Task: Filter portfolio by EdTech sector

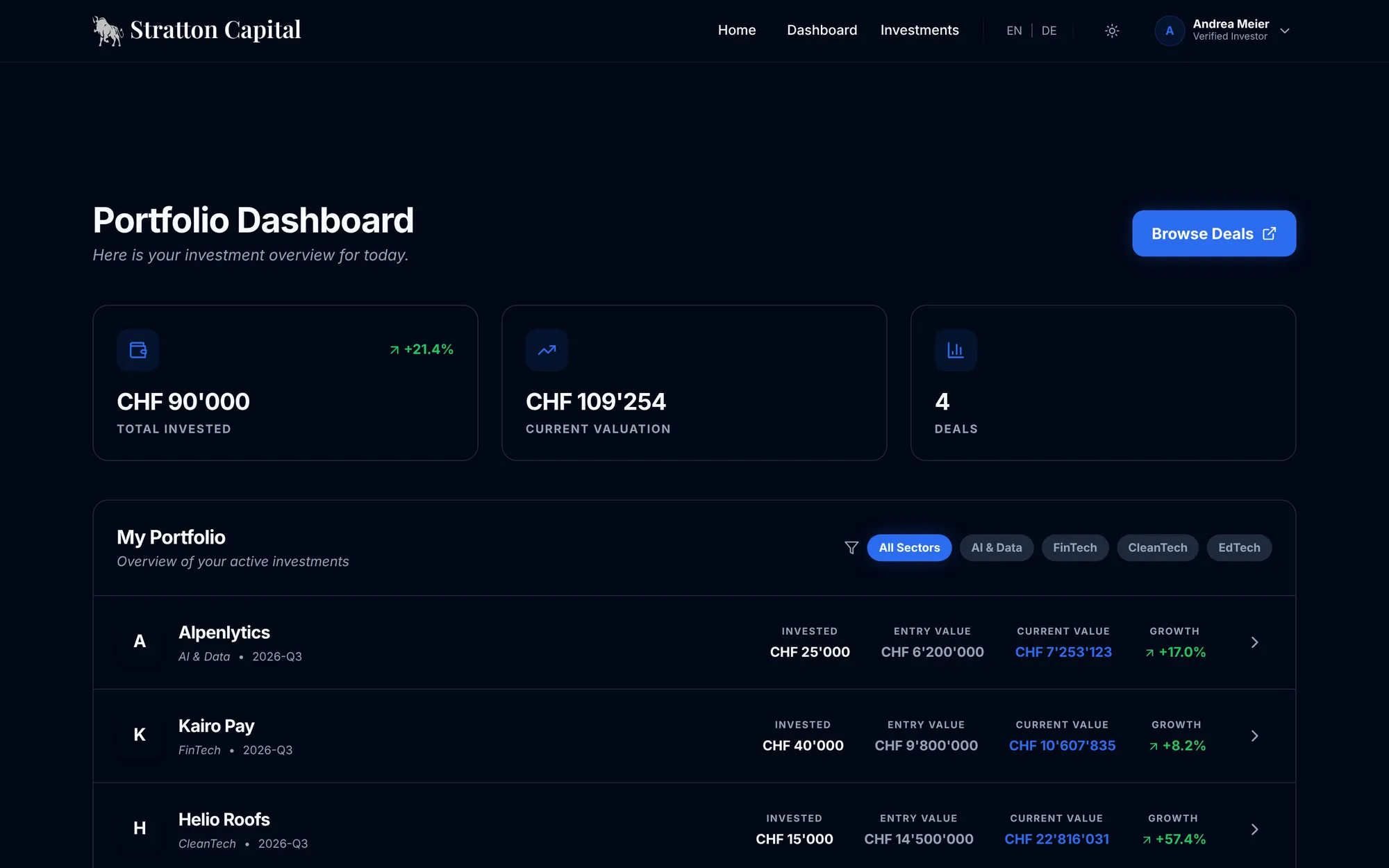Action: click(x=1239, y=548)
